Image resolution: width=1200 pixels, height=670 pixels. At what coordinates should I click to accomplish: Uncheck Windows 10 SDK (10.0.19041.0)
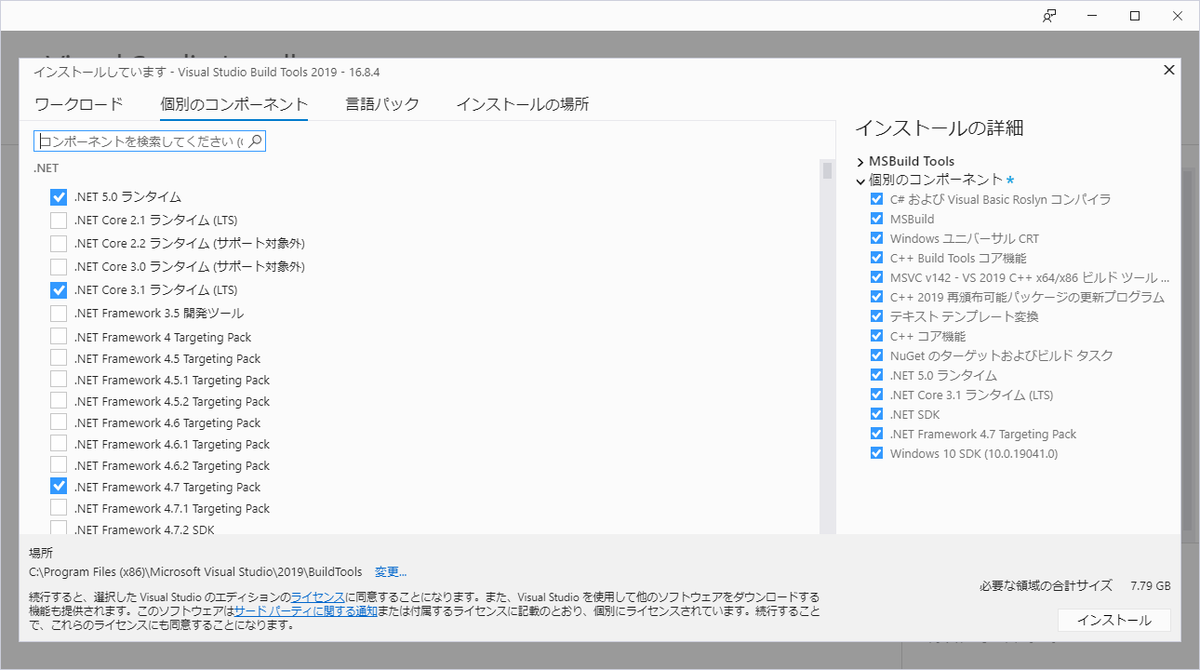877,453
